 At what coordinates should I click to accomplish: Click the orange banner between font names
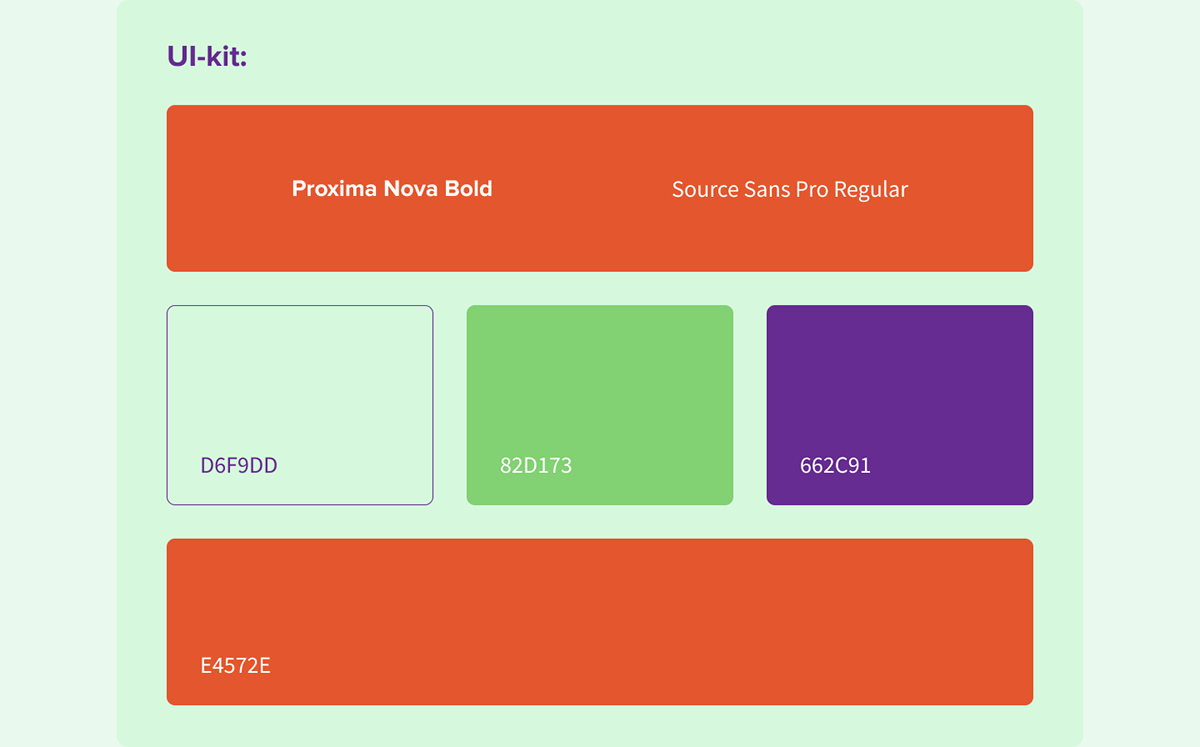coord(582,188)
